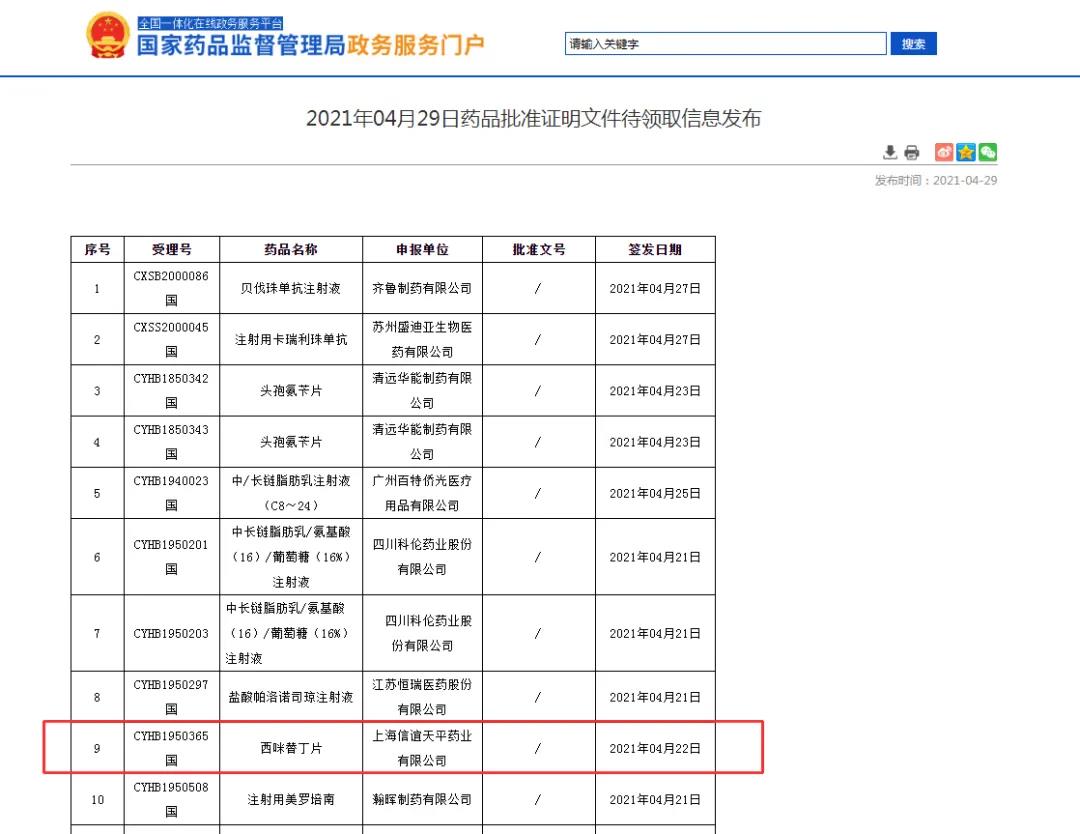
Task: Focus the 请输入关键字 search field
Action: point(725,44)
